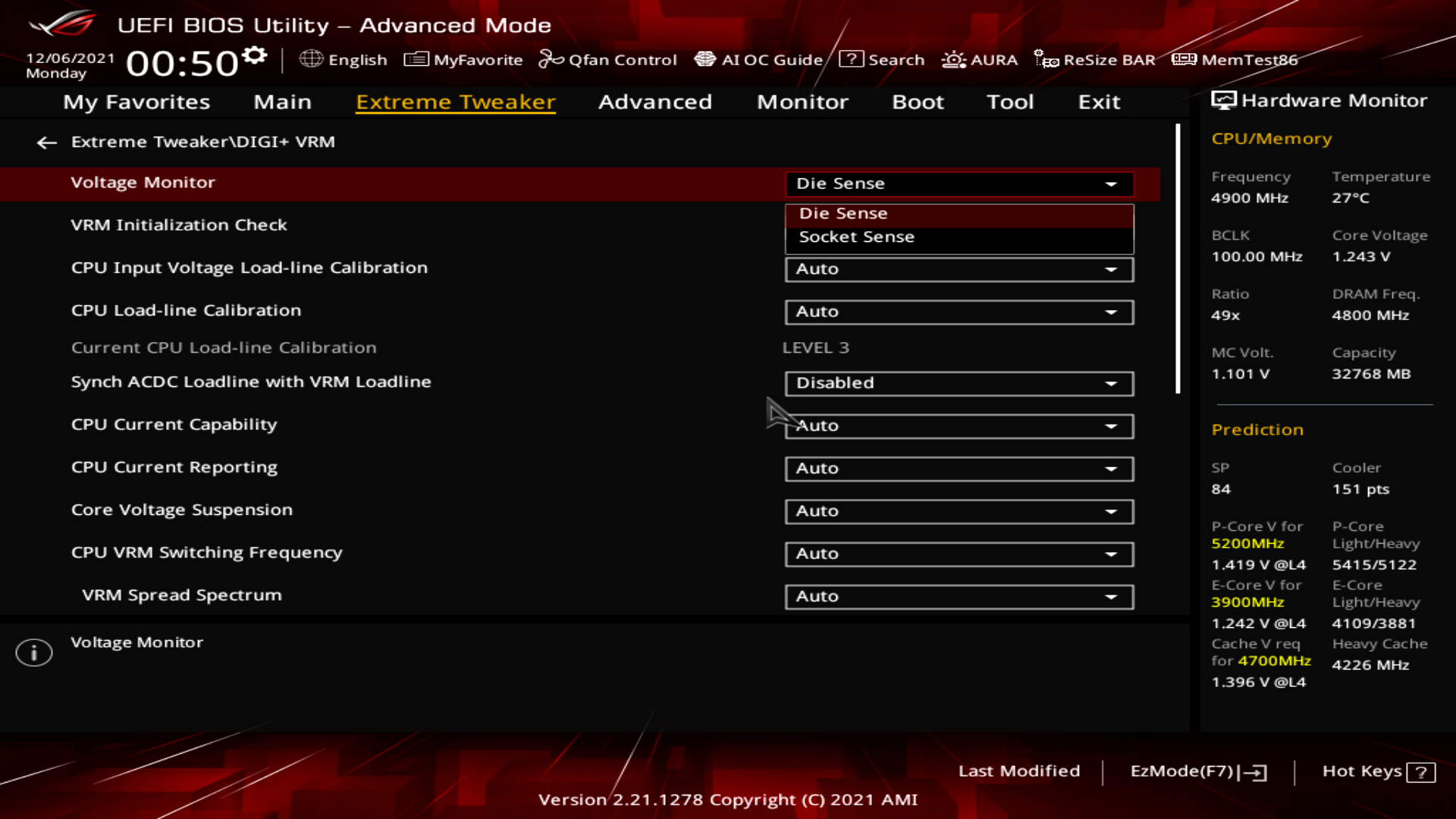This screenshot has height=819, width=1456.
Task: Open the Monitor tab
Action: click(x=802, y=102)
